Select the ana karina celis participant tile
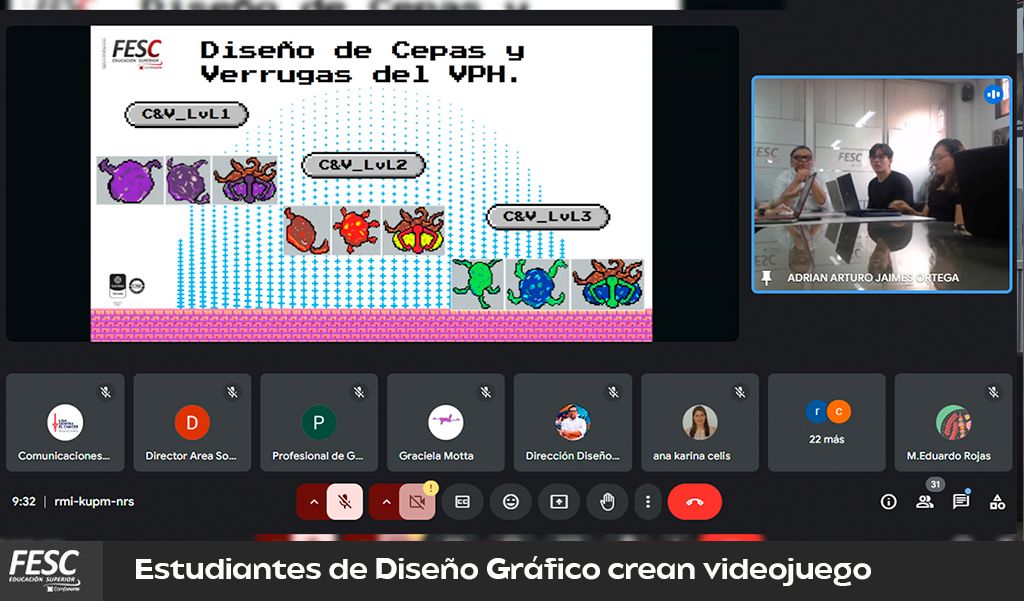 click(700, 423)
